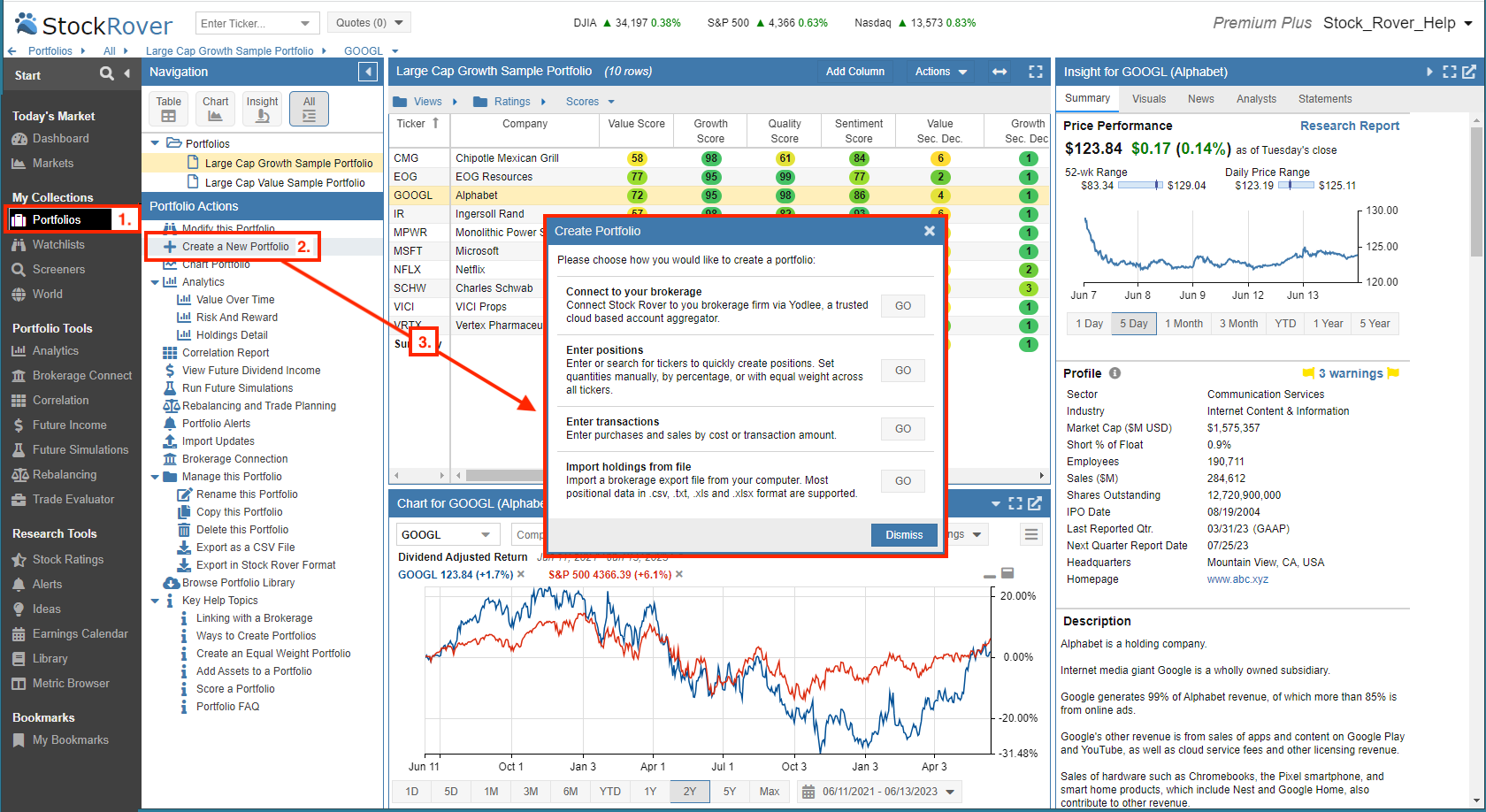
Task: Click the table horizontal scrollbar
Action: point(504,475)
